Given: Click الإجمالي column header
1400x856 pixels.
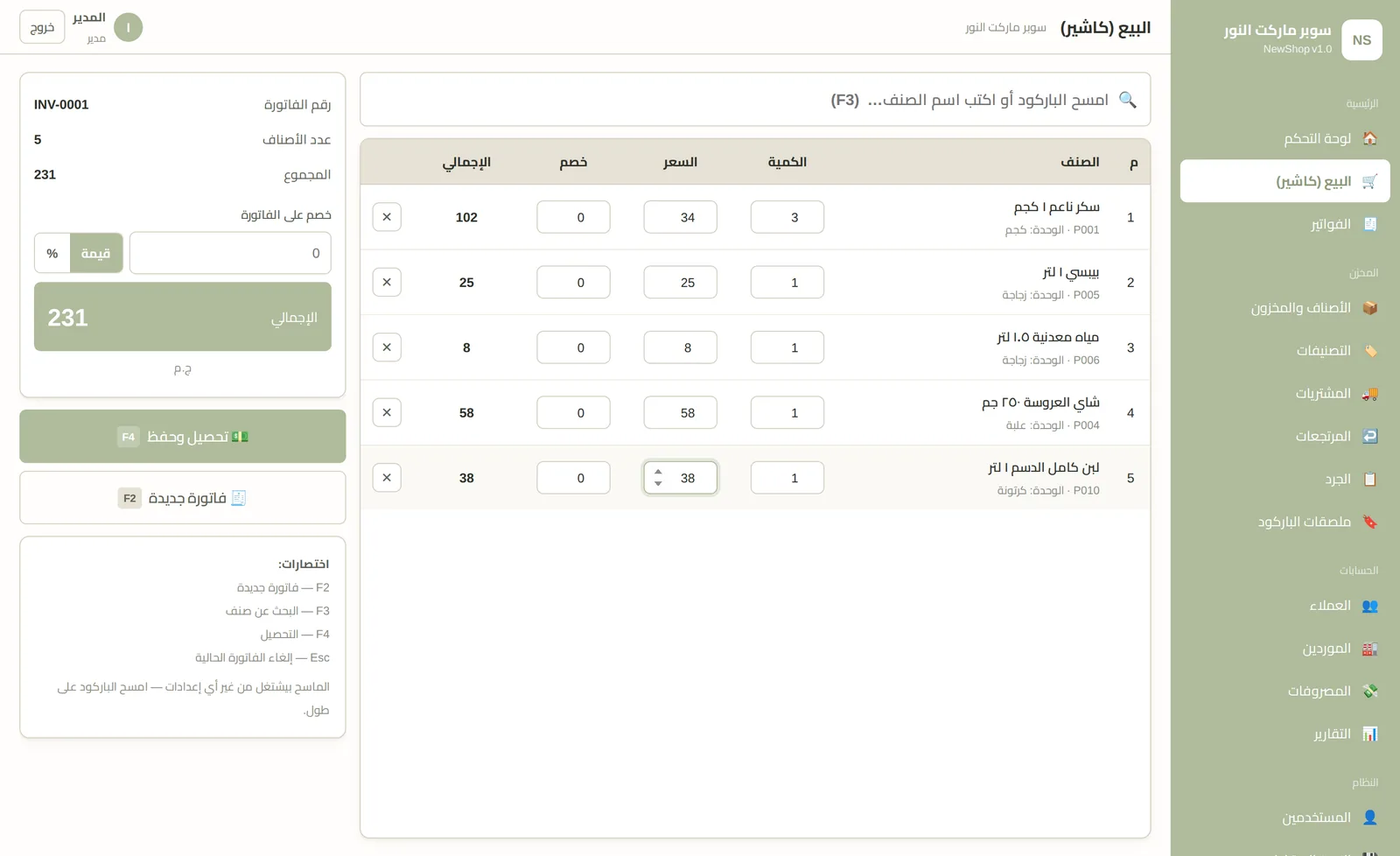Looking at the screenshot, I should tap(466, 162).
